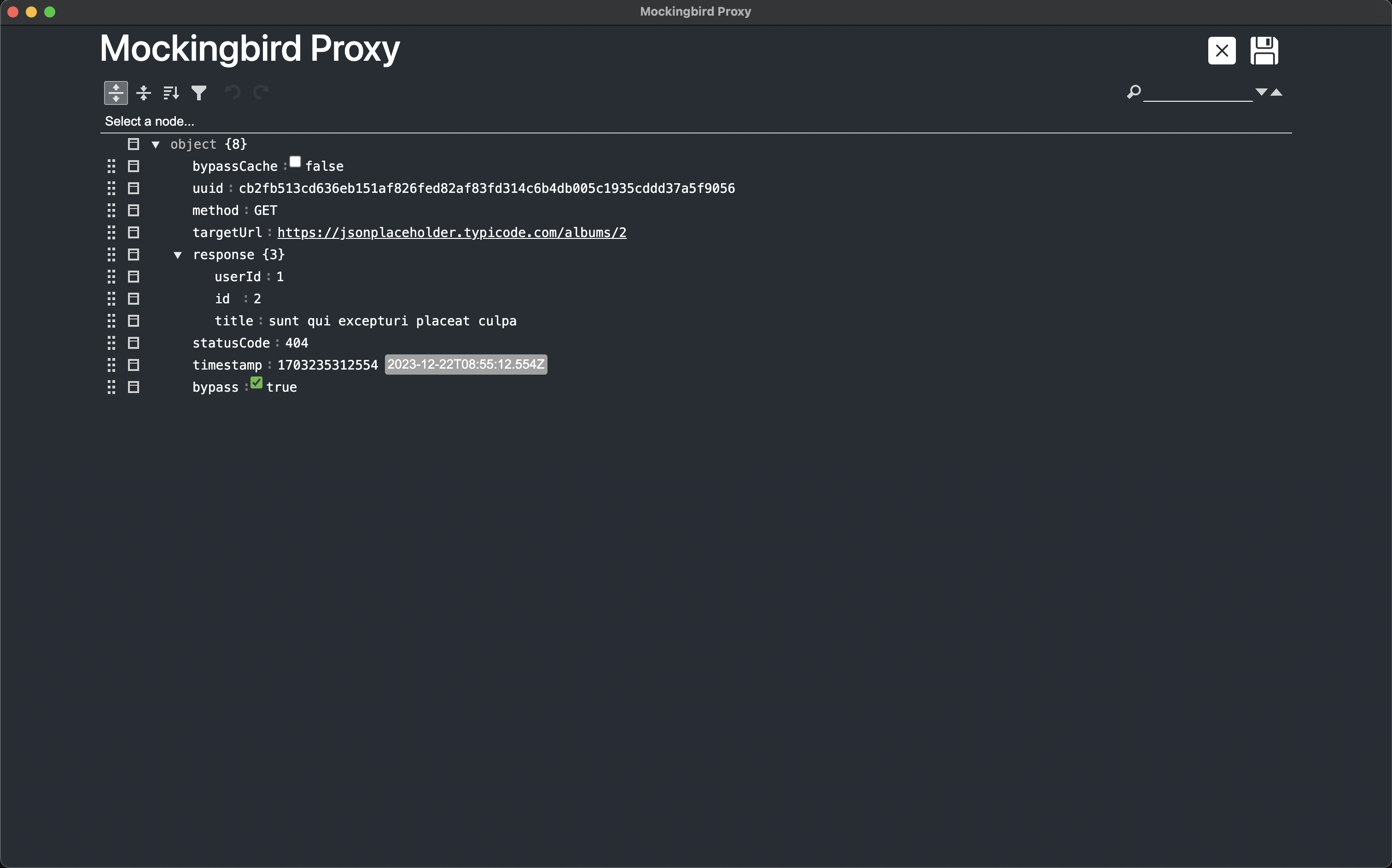Enable the bypassCache checkbox

tap(295, 162)
